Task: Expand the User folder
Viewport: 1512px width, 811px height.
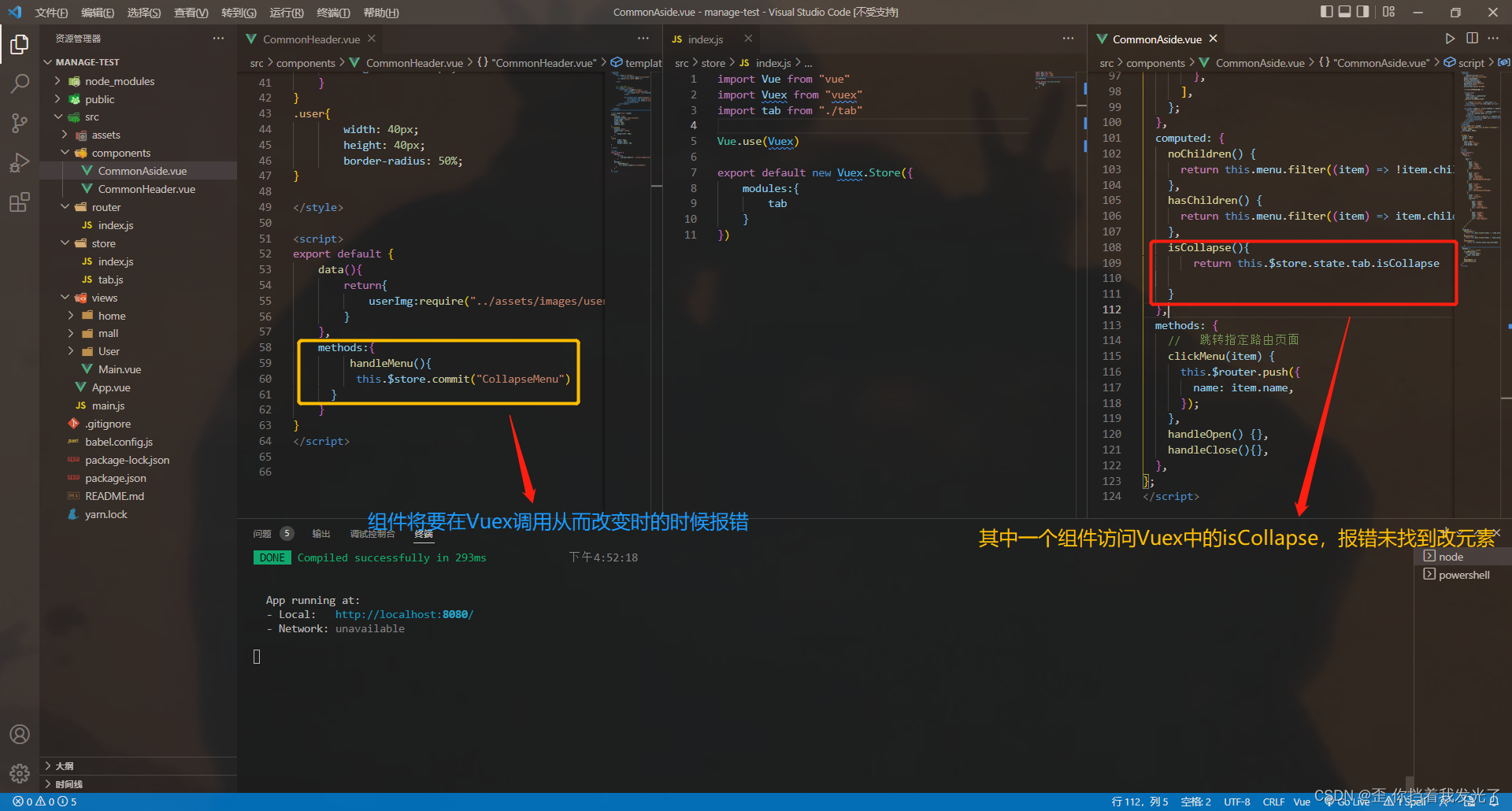Action: point(71,351)
